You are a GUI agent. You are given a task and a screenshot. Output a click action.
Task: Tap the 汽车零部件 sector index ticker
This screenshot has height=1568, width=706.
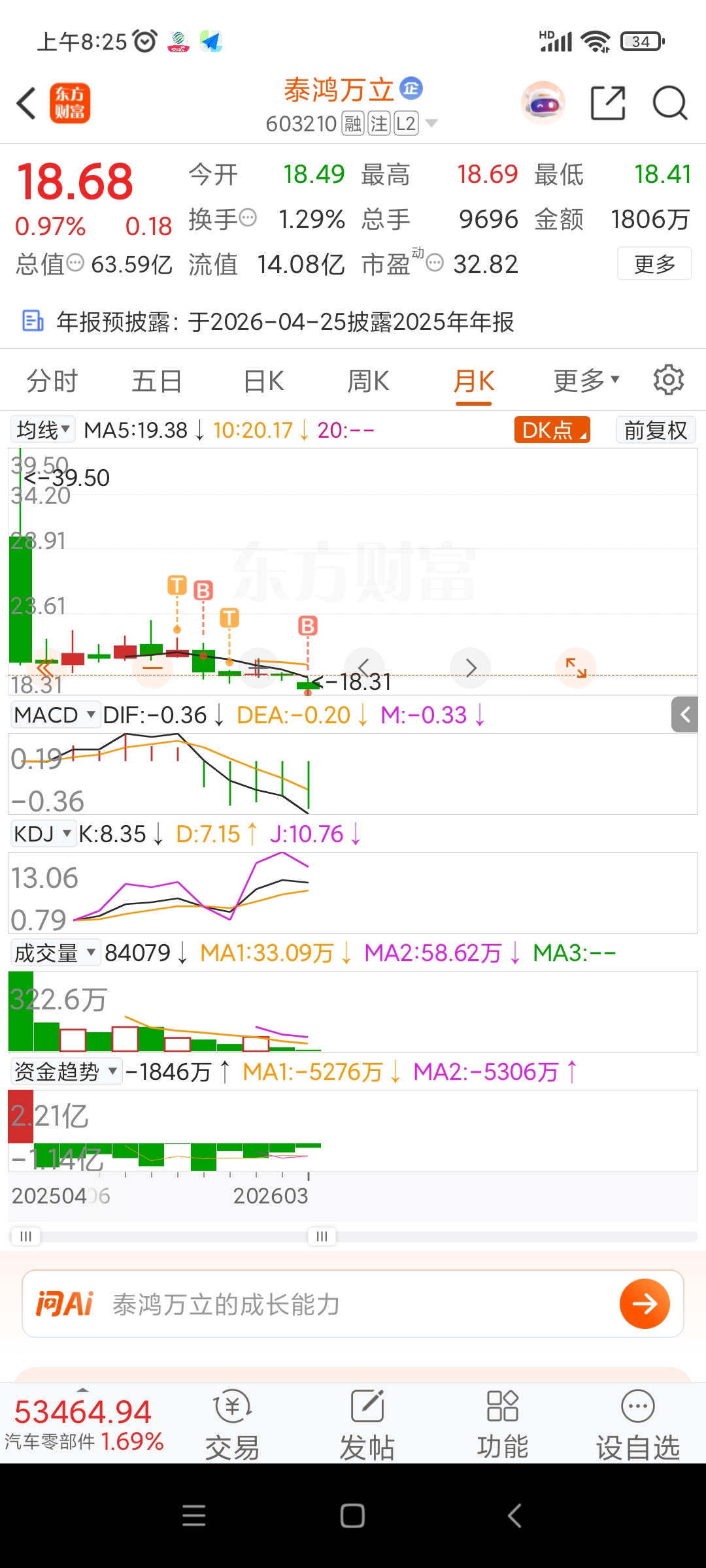[x=84, y=1424]
